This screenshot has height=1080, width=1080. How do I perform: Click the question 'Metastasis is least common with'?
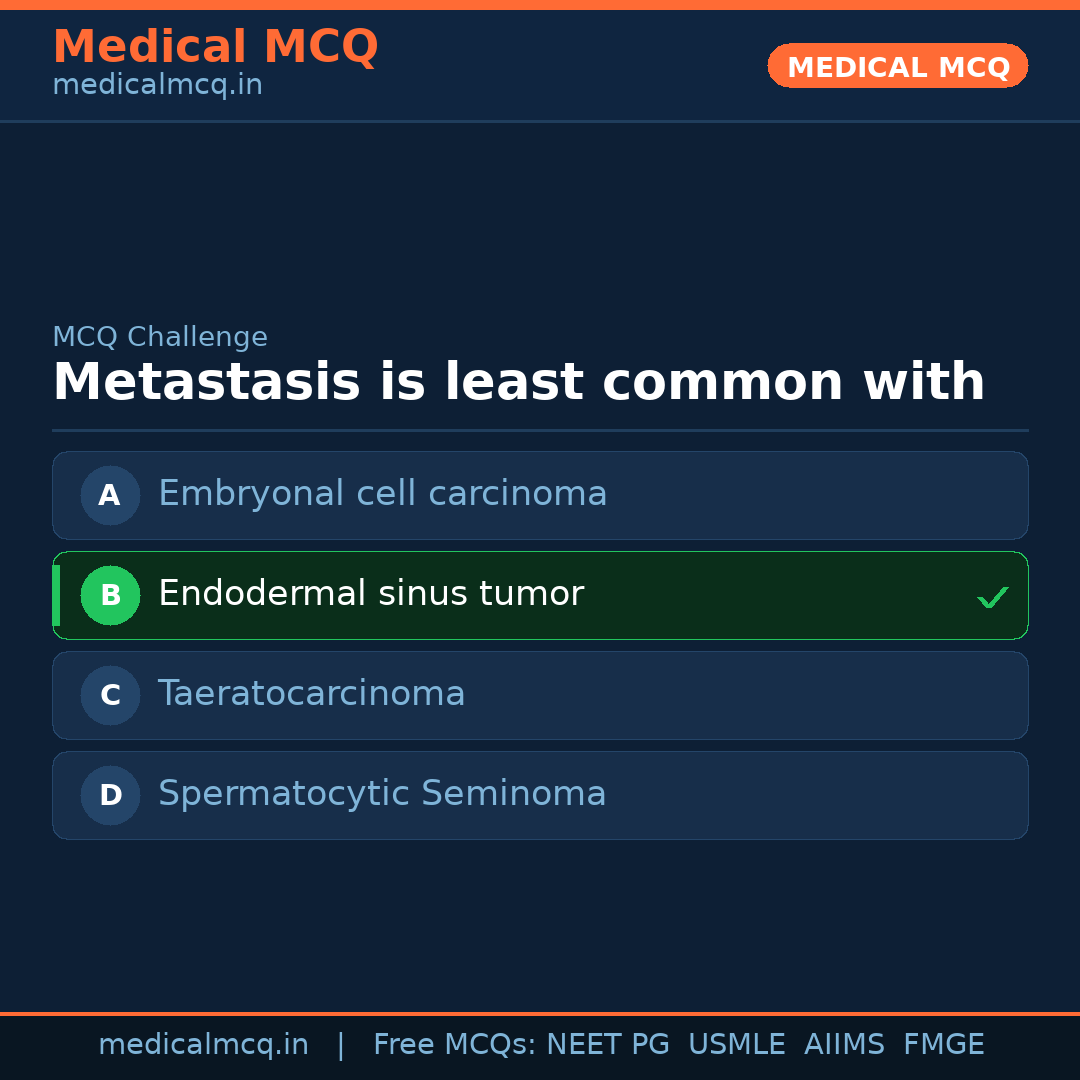point(518,383)
